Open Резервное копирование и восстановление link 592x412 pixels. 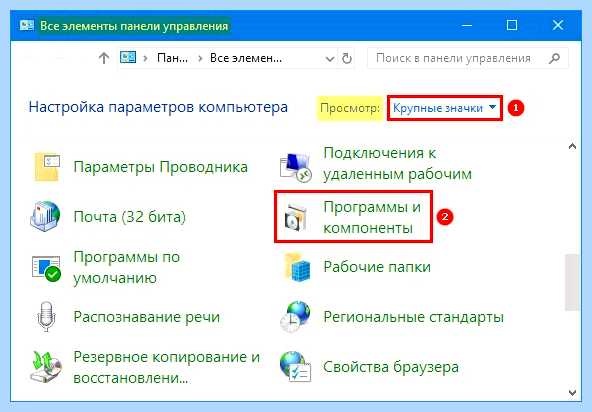tap(166, 367)
